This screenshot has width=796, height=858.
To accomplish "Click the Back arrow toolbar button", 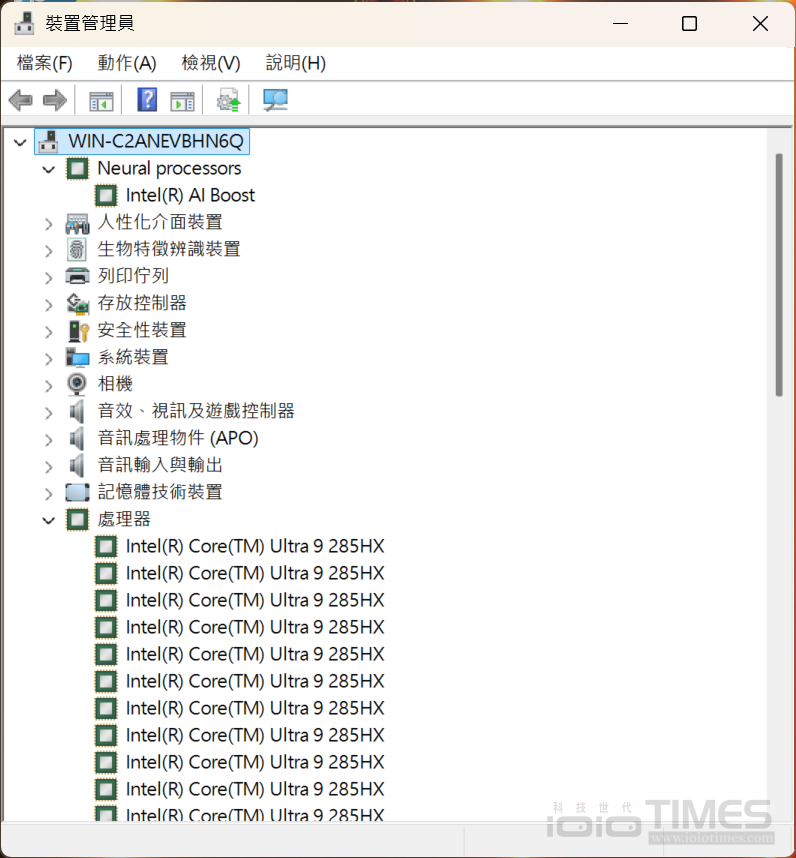I will pyautogui.click(x=21, y=101).
